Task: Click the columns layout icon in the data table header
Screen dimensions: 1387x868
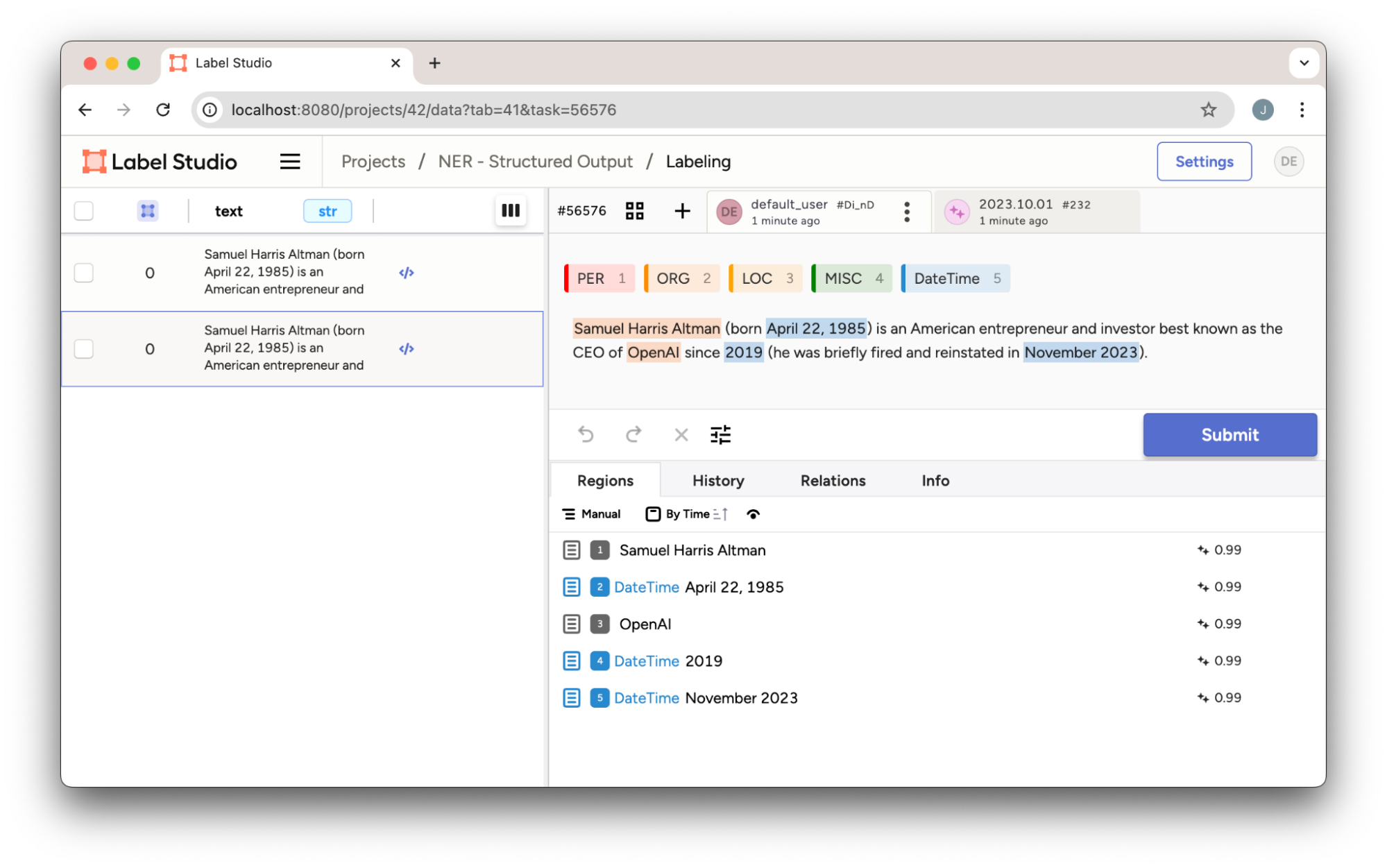Action: click(x=510, y=210)
